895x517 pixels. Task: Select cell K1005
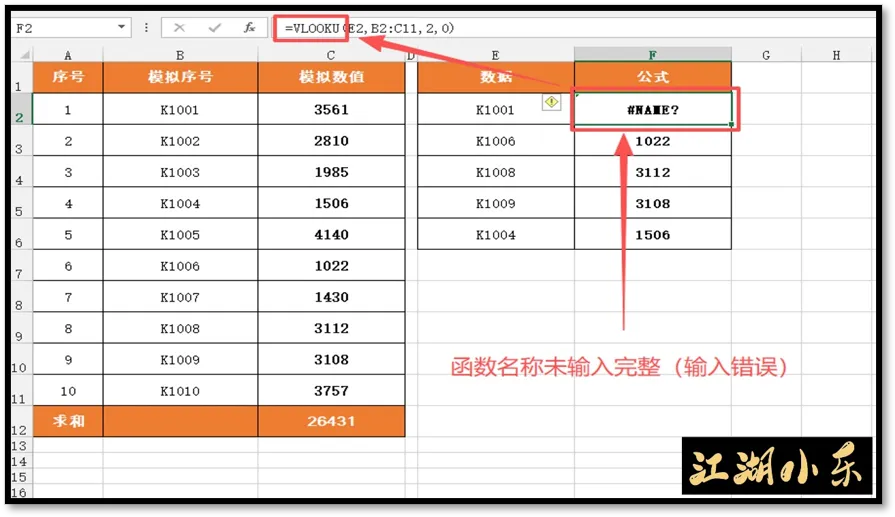click(x=180, y=234)
